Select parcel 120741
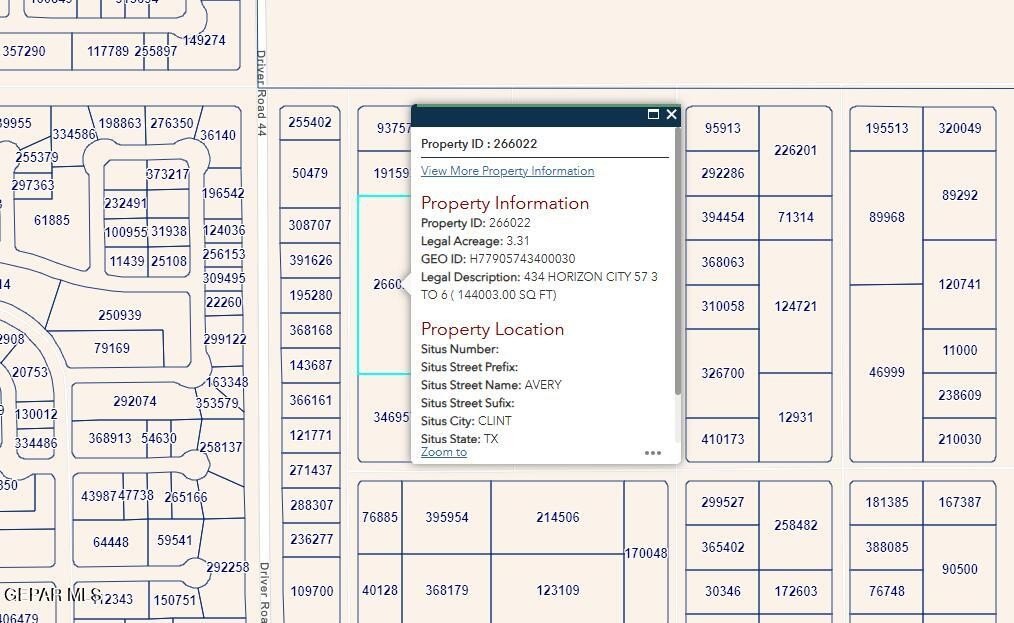Viewport: 1014px width, 623px height. (960, 284)
